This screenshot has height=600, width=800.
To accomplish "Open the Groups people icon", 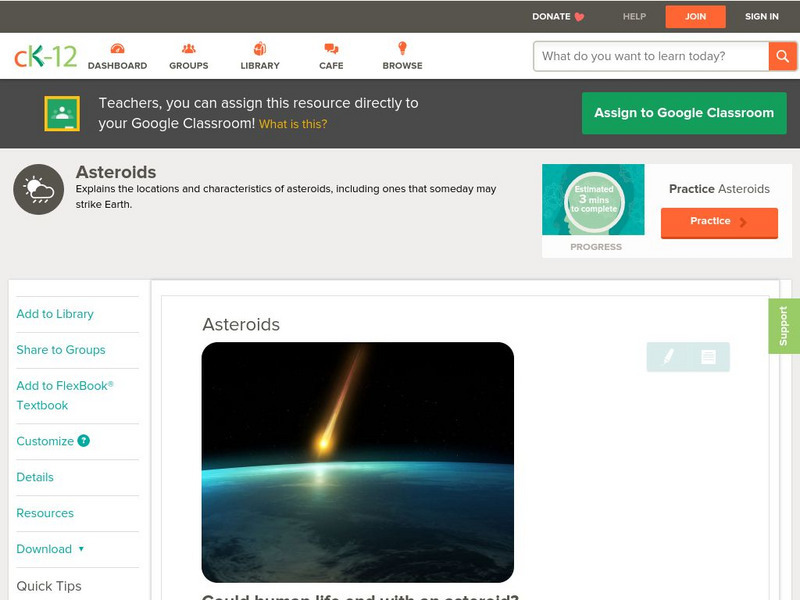I will pos(189,48).
